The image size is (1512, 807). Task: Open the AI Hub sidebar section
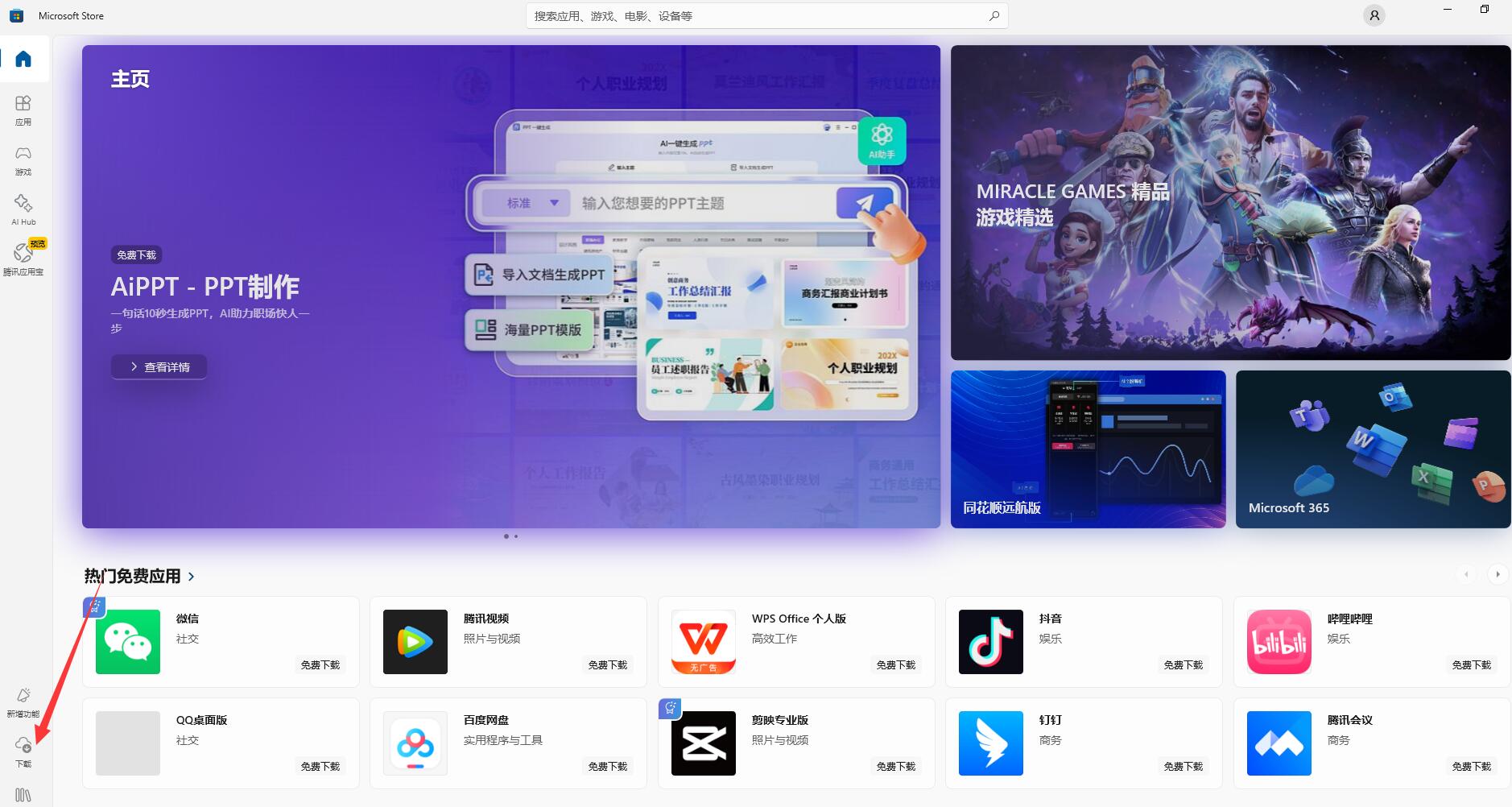(23, 210)
